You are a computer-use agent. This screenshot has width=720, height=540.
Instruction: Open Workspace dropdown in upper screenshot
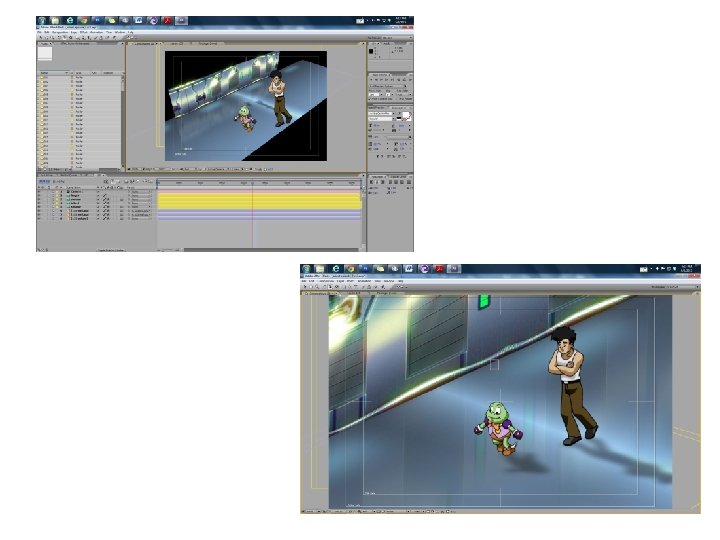[398, 38]
